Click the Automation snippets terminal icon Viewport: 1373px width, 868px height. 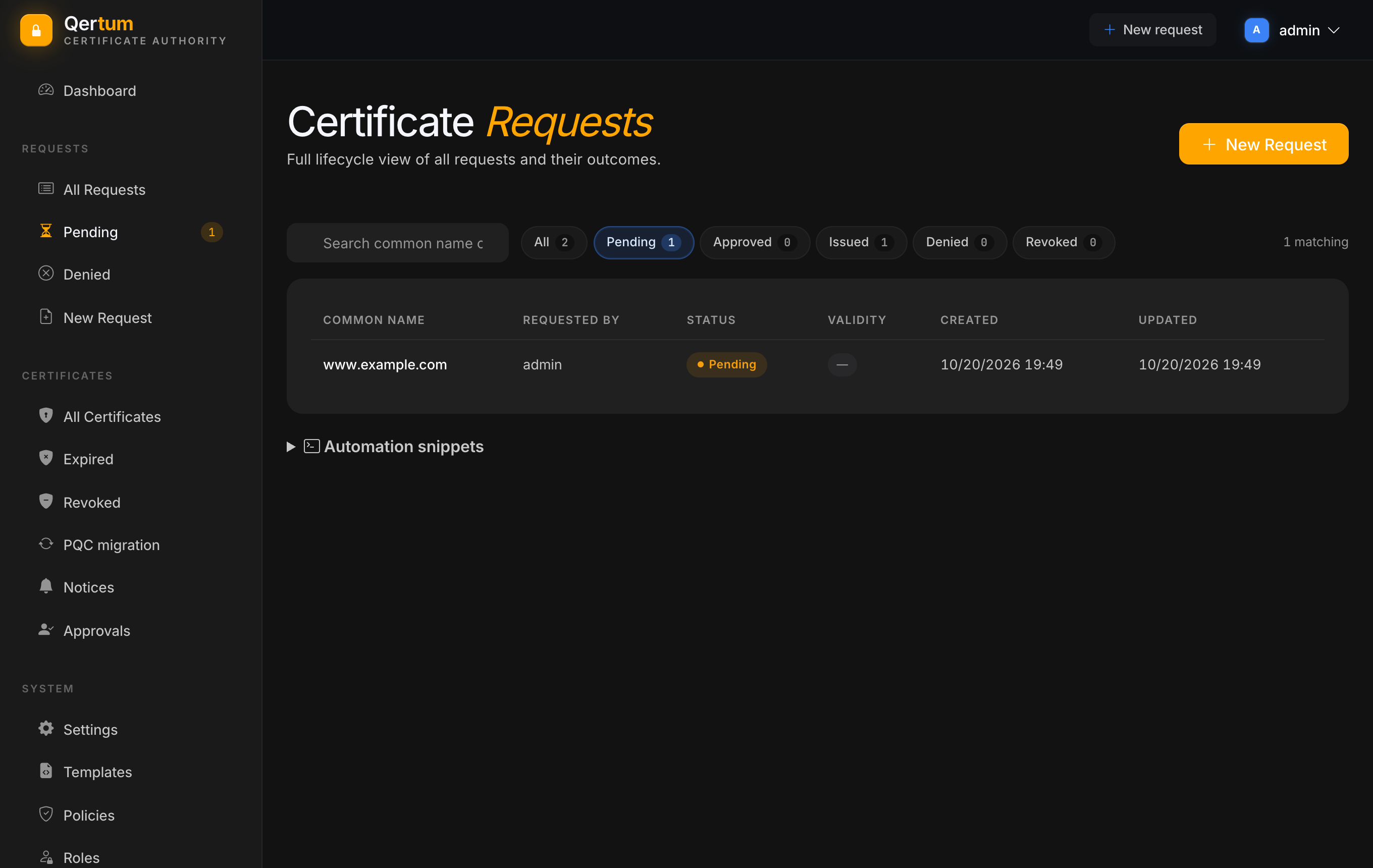pos(312,446)
